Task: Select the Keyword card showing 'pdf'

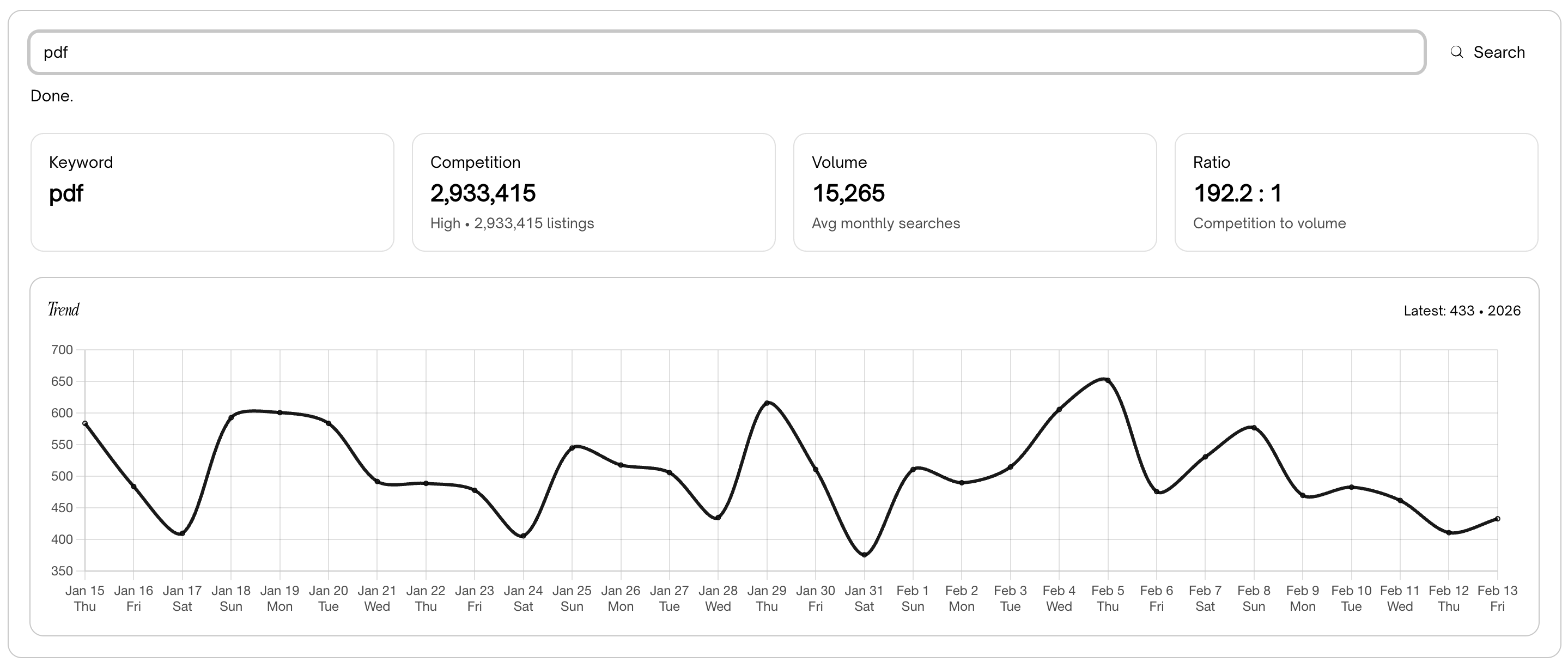Action: (x=213, y=192)
